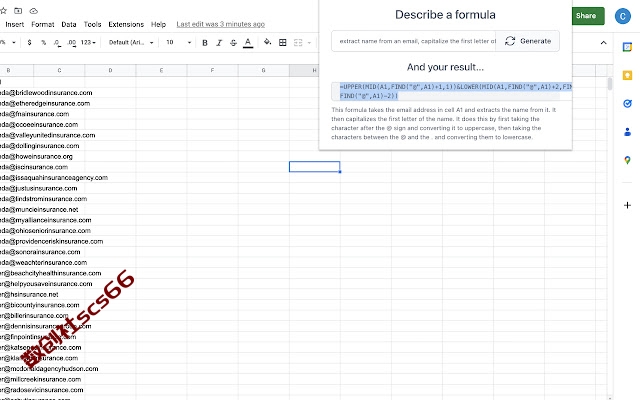Click cell with helpyousaveinsurance.com email
The image size is (640, 400).
pos(46,284)
